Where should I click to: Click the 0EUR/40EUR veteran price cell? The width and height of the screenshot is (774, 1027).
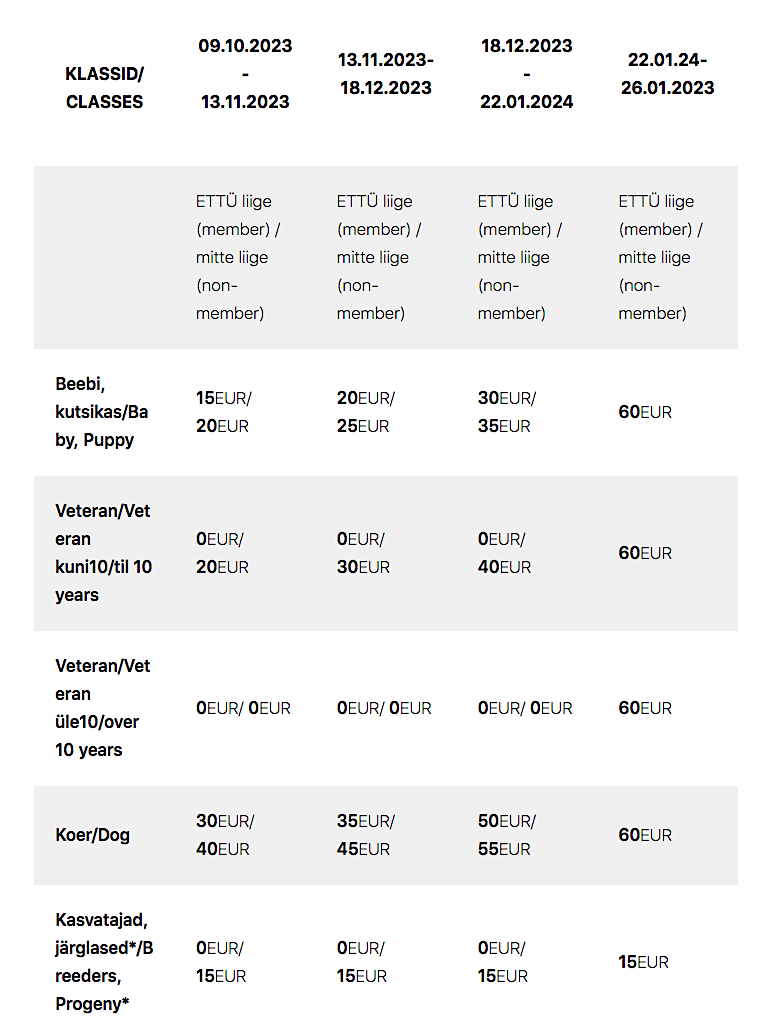(x=504, y=553)
